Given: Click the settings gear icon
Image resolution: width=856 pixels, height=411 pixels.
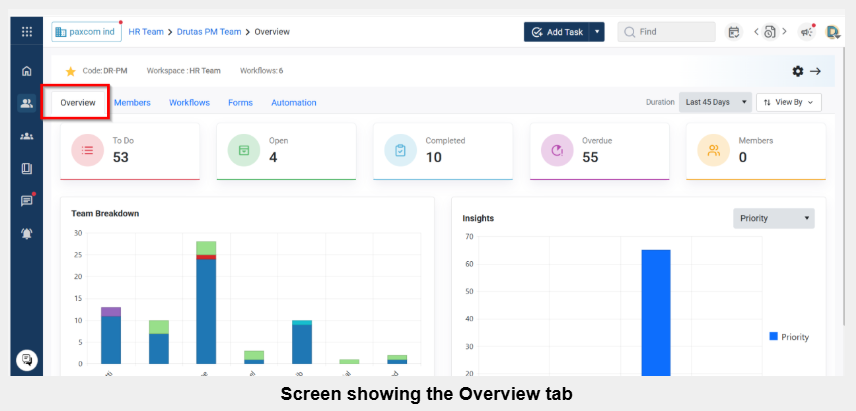Looking at the screenshot, I should pyautogui.click(x=797, y=71).
